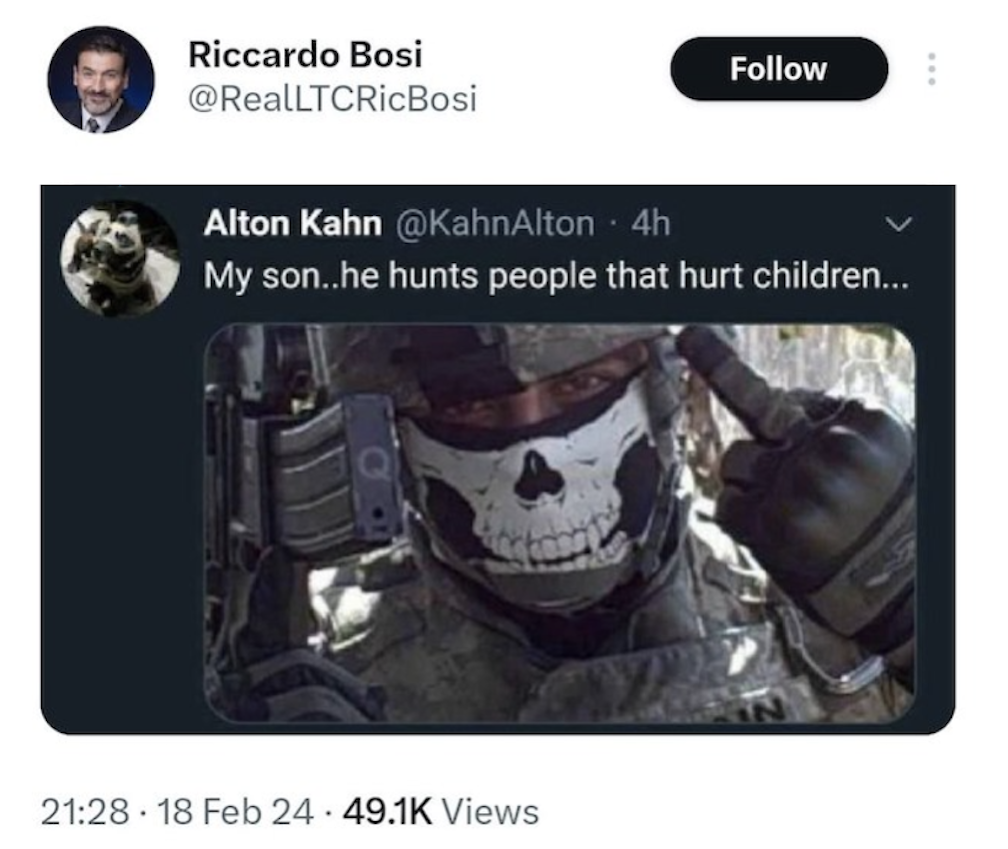Open the @RealLTCRicBosi handle

click(x=332, y=100)
